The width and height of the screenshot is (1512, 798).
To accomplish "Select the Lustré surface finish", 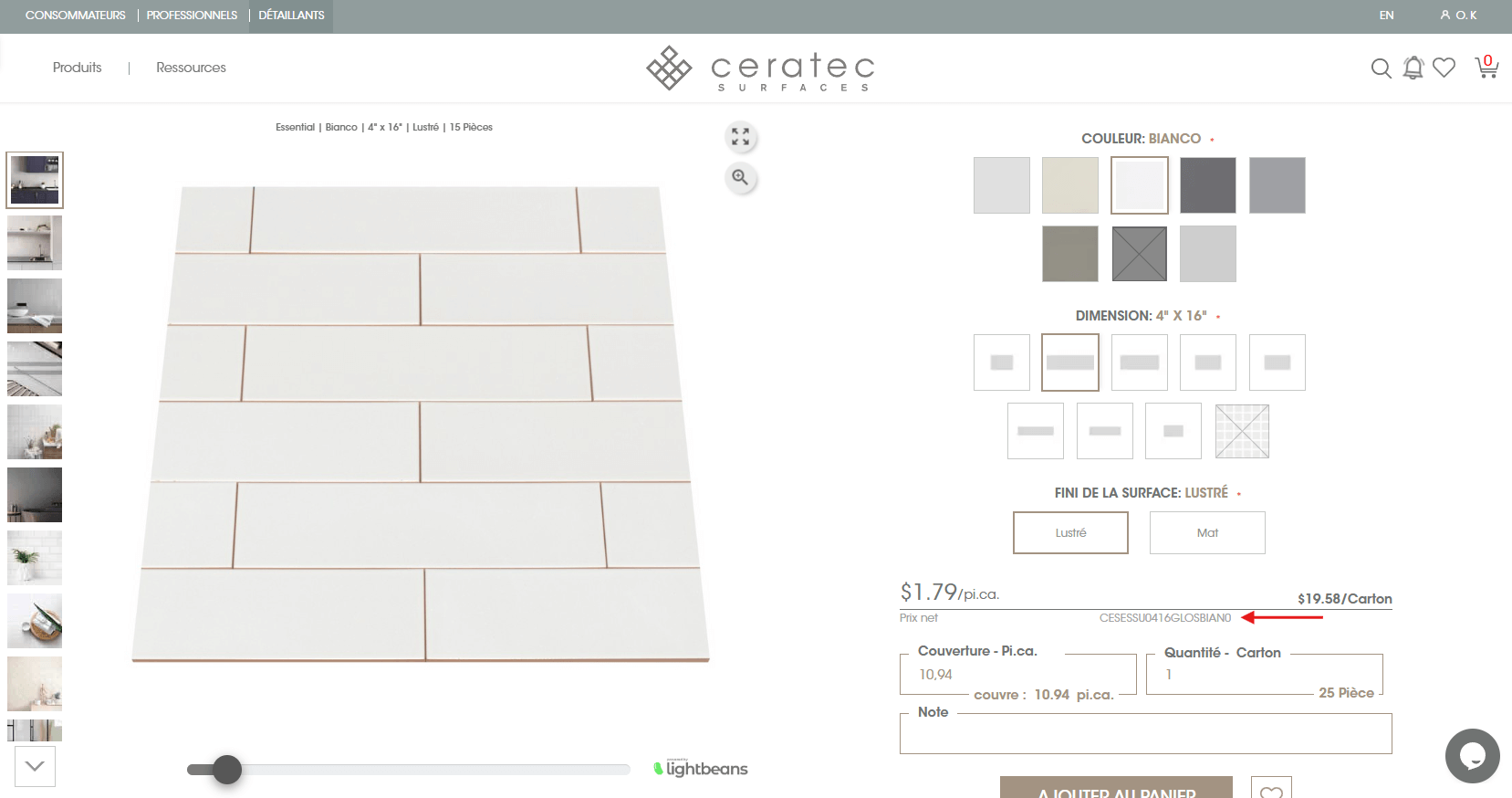I will pyautogui.click(x=1070, y=532).
